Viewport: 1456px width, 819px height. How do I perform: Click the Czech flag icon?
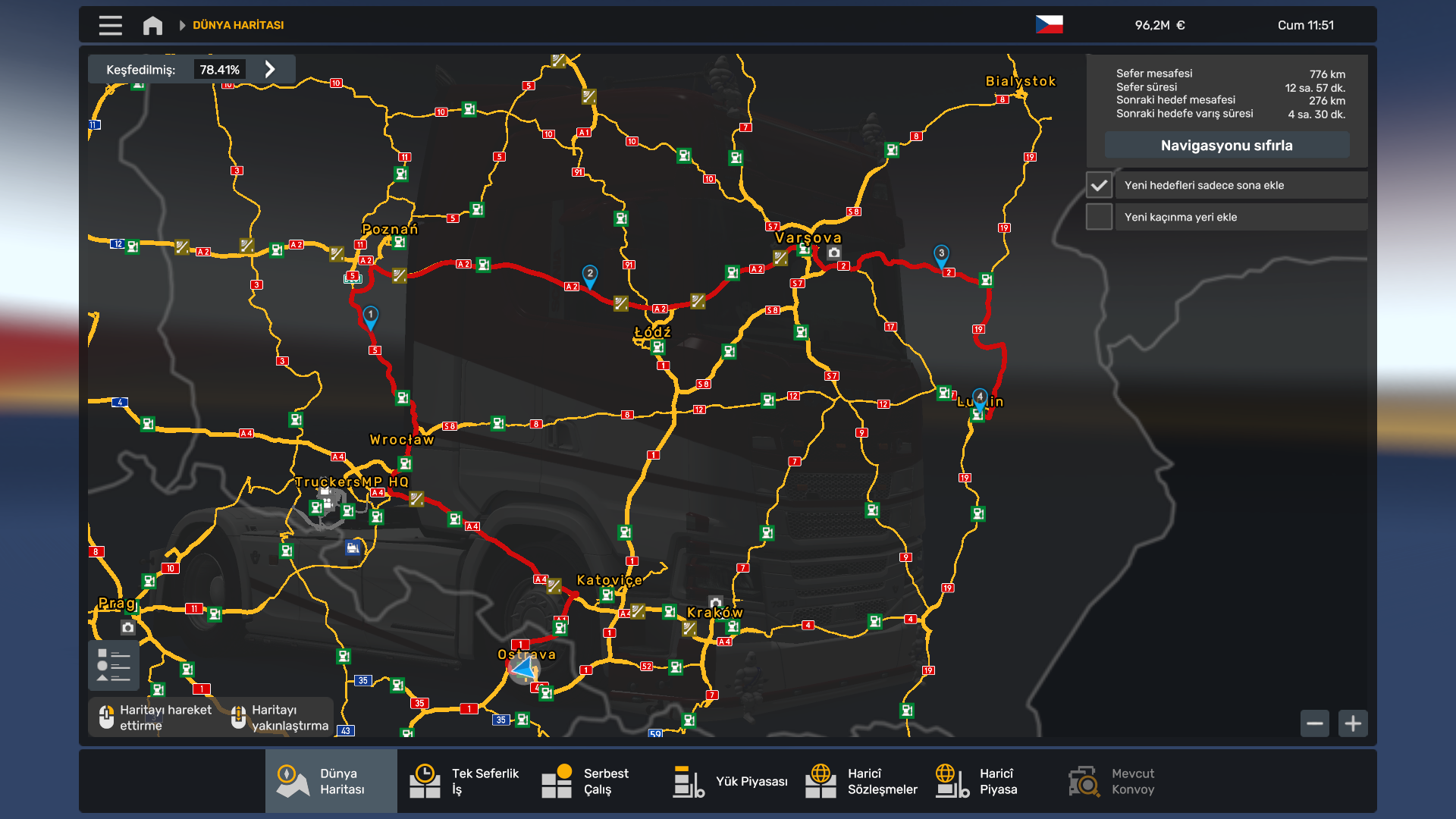point(1049,25)
